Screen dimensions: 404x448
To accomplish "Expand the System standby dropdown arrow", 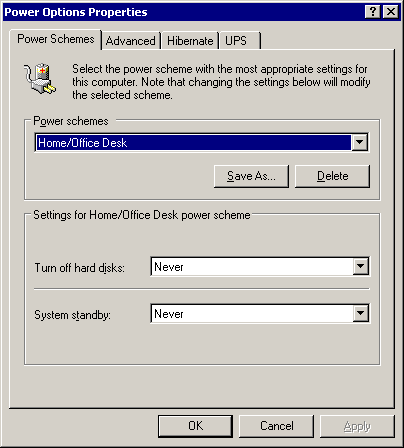I will pos(361,313).
